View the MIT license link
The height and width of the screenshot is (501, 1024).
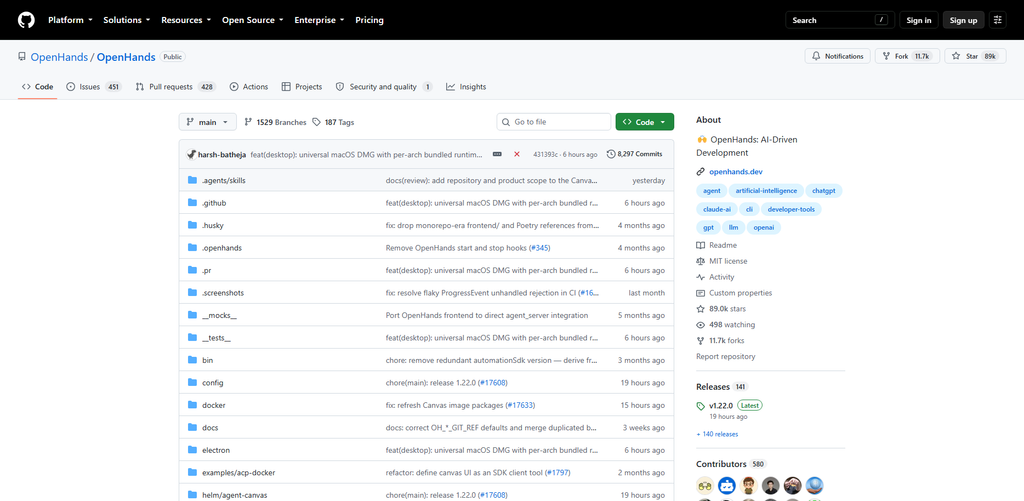(x=722, y=261)
